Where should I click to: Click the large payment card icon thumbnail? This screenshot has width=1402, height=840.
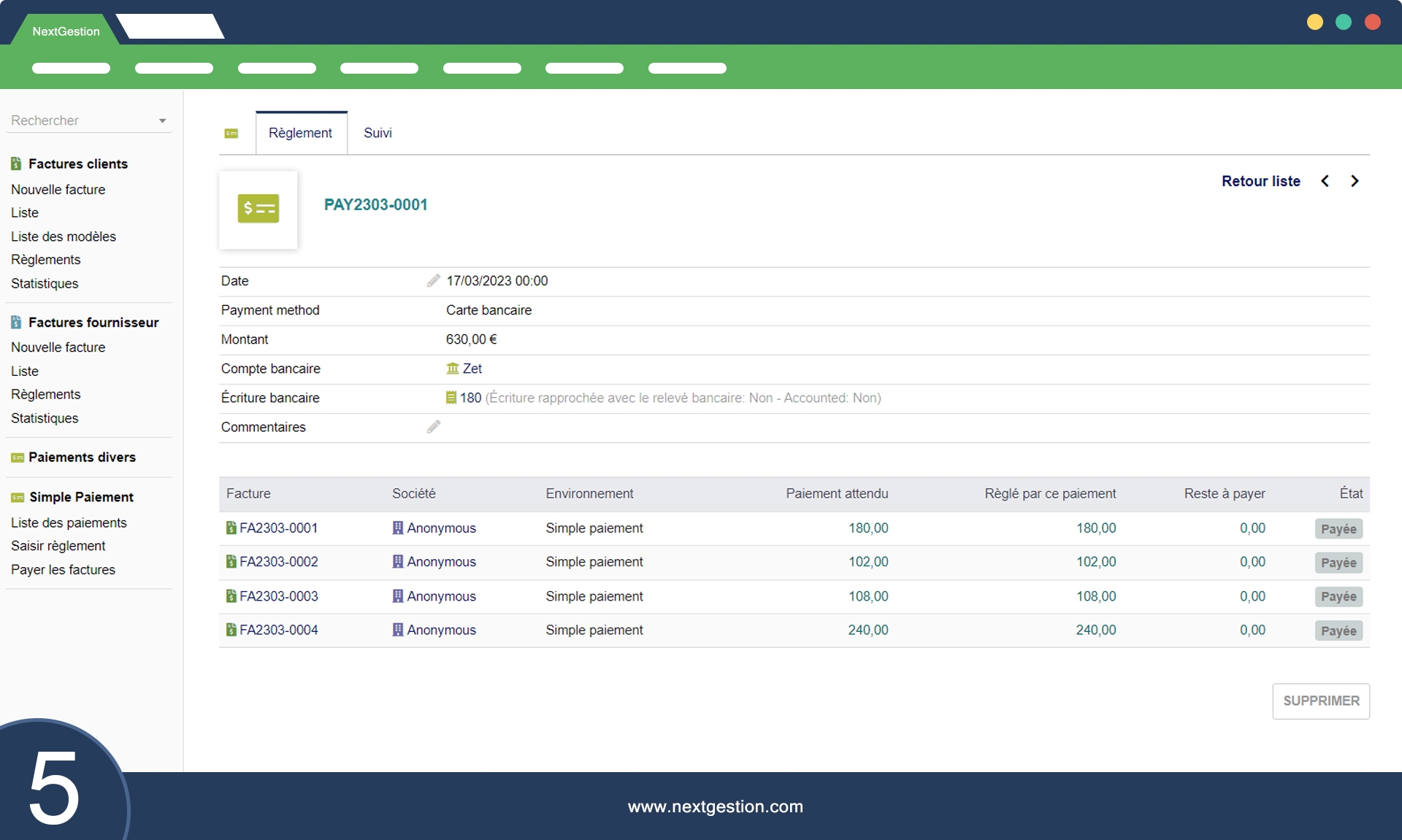pos(258,209)
